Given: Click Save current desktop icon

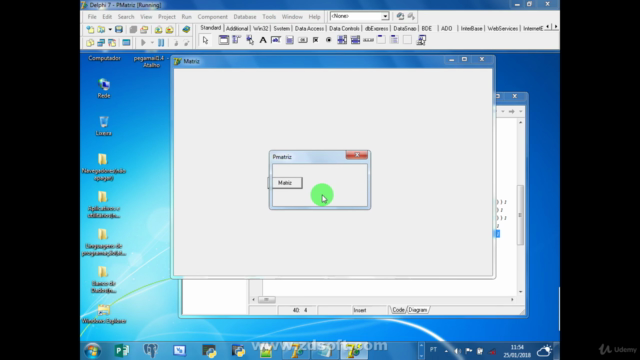Looking at the screenshot, I should (400, 16).
